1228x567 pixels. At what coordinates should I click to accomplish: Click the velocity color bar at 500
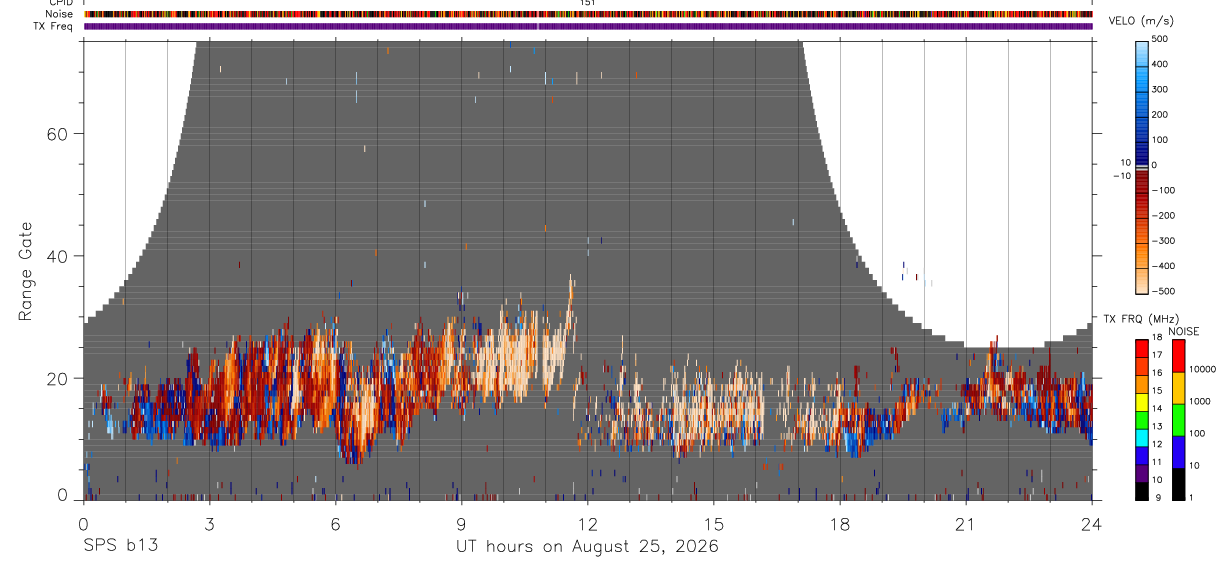(1142, 42)
